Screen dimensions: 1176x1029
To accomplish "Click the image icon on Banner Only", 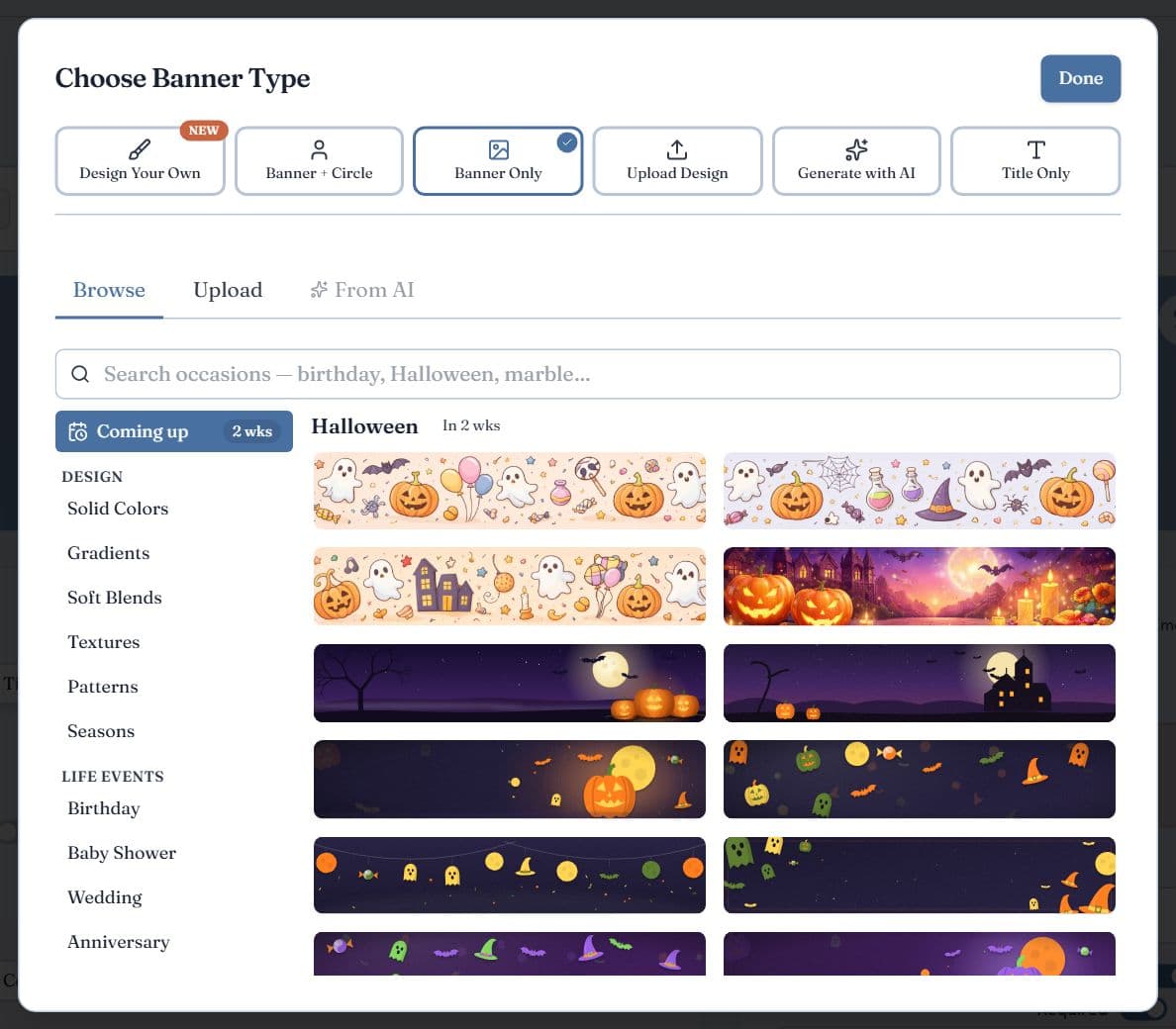I will 499,149.
